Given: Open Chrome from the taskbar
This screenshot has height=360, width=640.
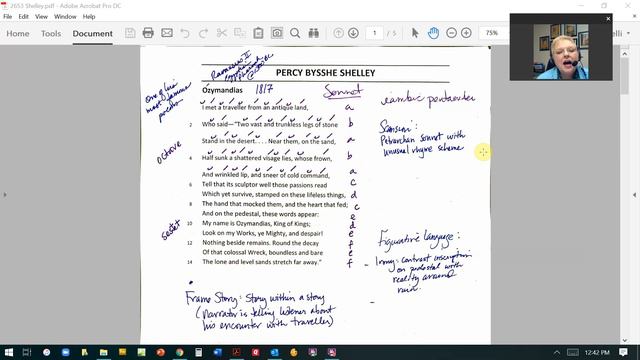Looking at the screenshot, I should click(180, 352).
